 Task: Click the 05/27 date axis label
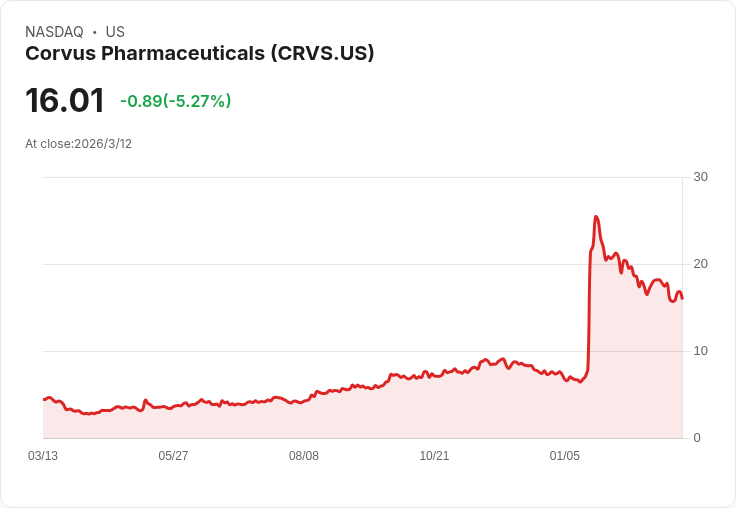(x=173, y=455)
